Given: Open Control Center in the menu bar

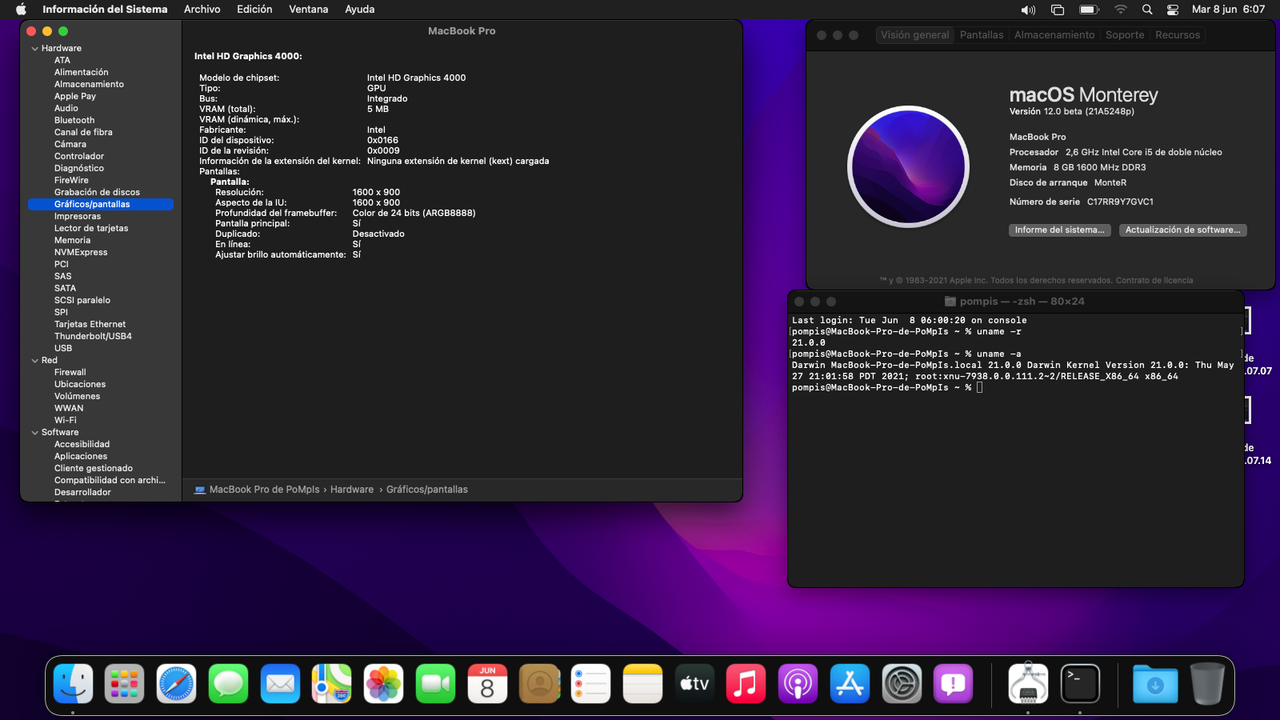Looking at the screenshot, I should [x=1174, y=9].
